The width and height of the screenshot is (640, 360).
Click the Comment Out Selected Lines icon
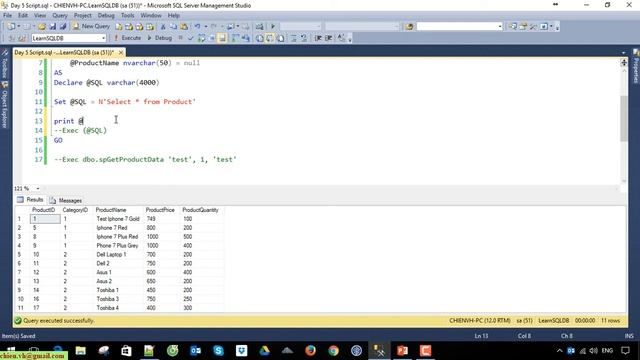point(293,38)
